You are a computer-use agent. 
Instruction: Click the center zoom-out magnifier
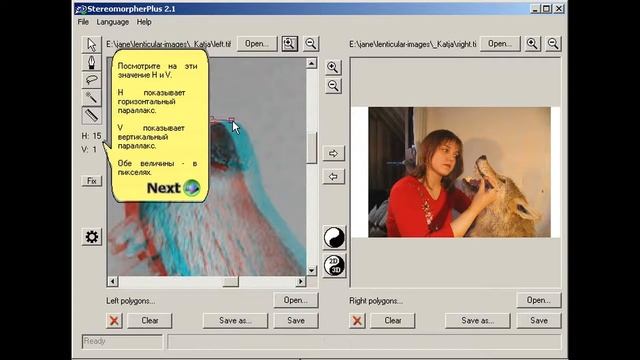click(x=333, y=86)
